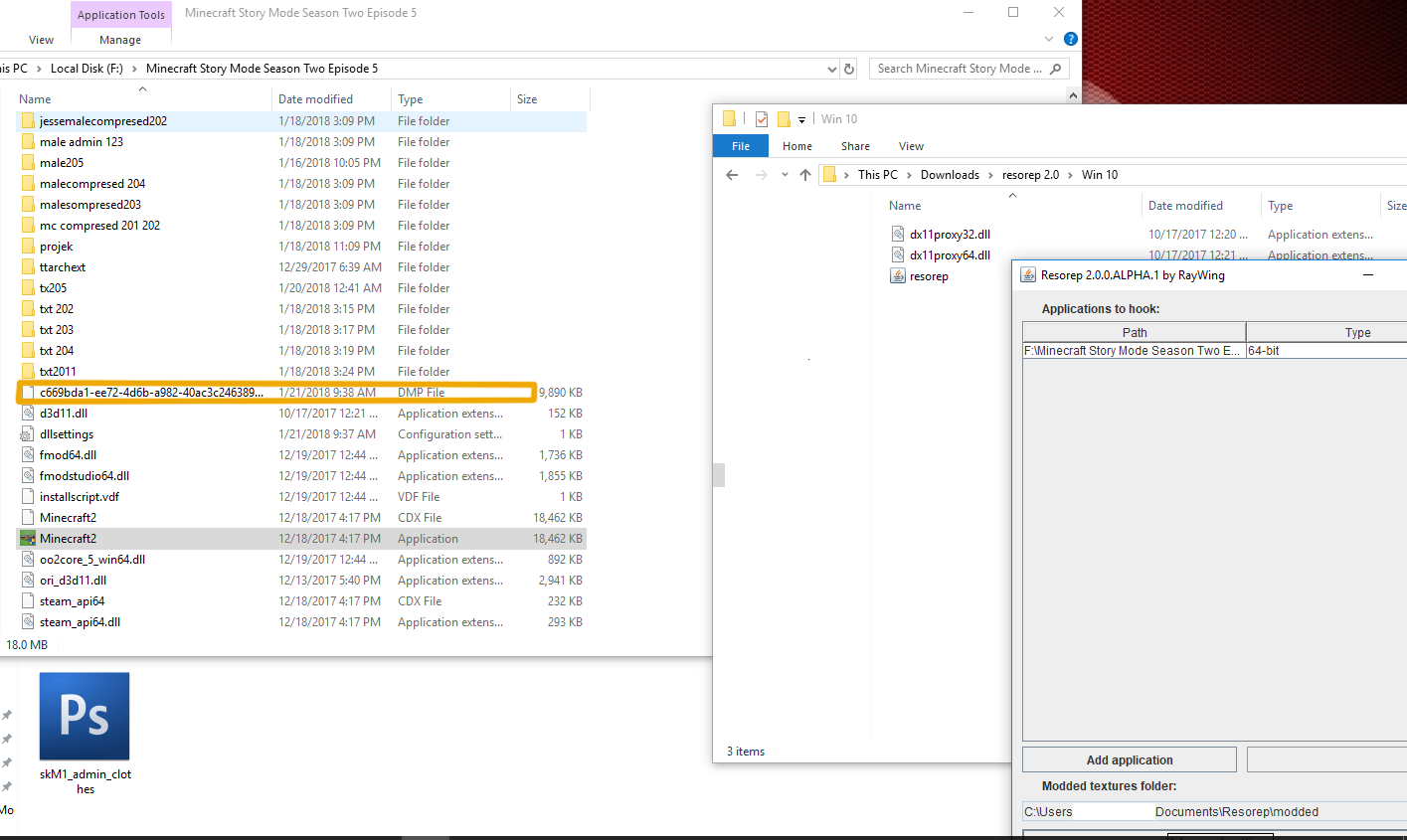Go up one folder level in Win 10 window
The width and height of the screenshot is (1407, 840).
click(x=805, y=175)
